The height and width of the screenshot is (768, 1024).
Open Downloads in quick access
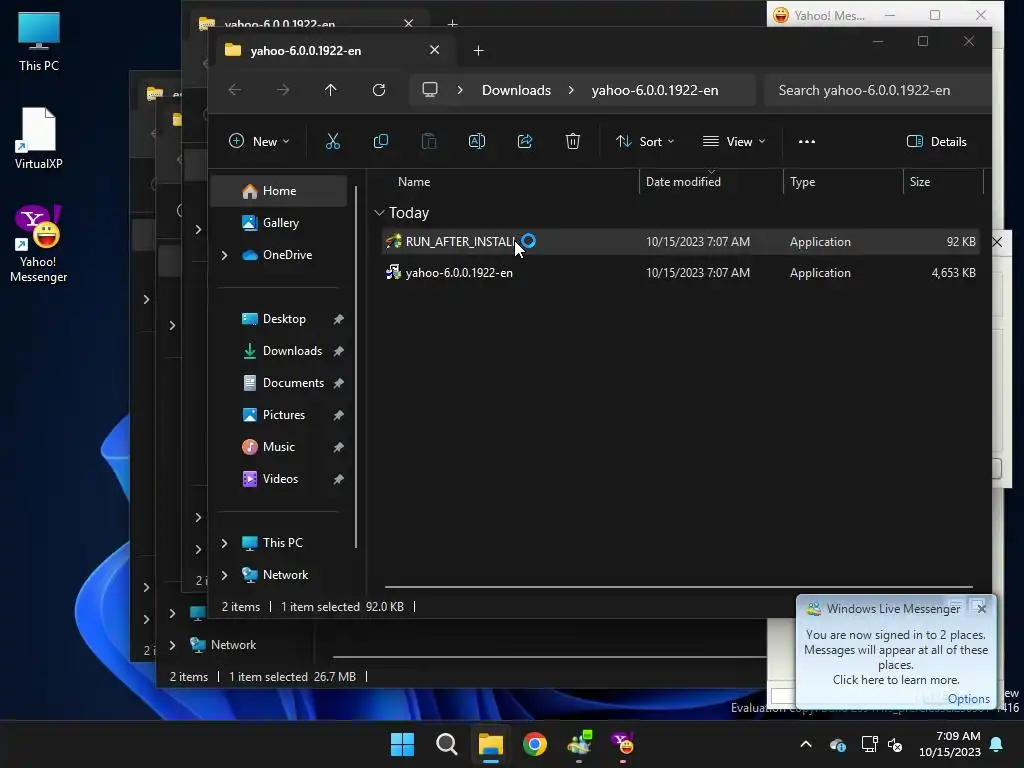tap(292, 351)
